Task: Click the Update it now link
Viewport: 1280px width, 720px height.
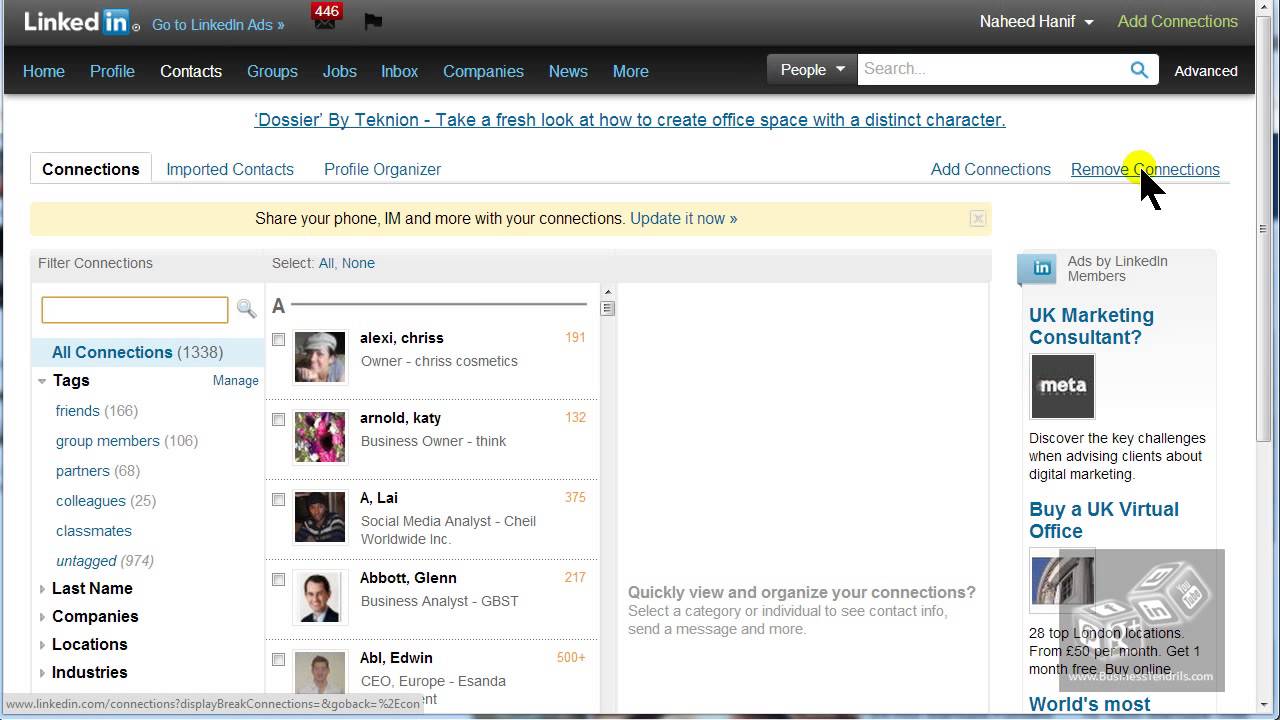Action: [683, 218]
